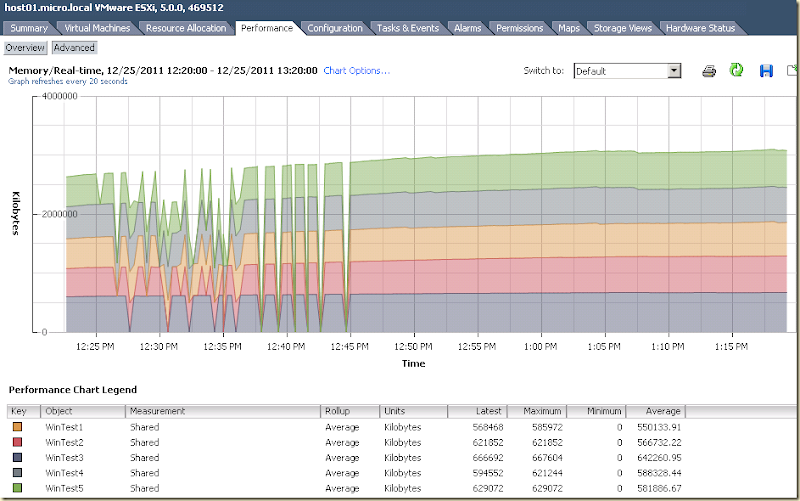The width and height of the screenshot is (800, 501).
Task: Sort legend by Minimum column header
Action: pos(596,411)
